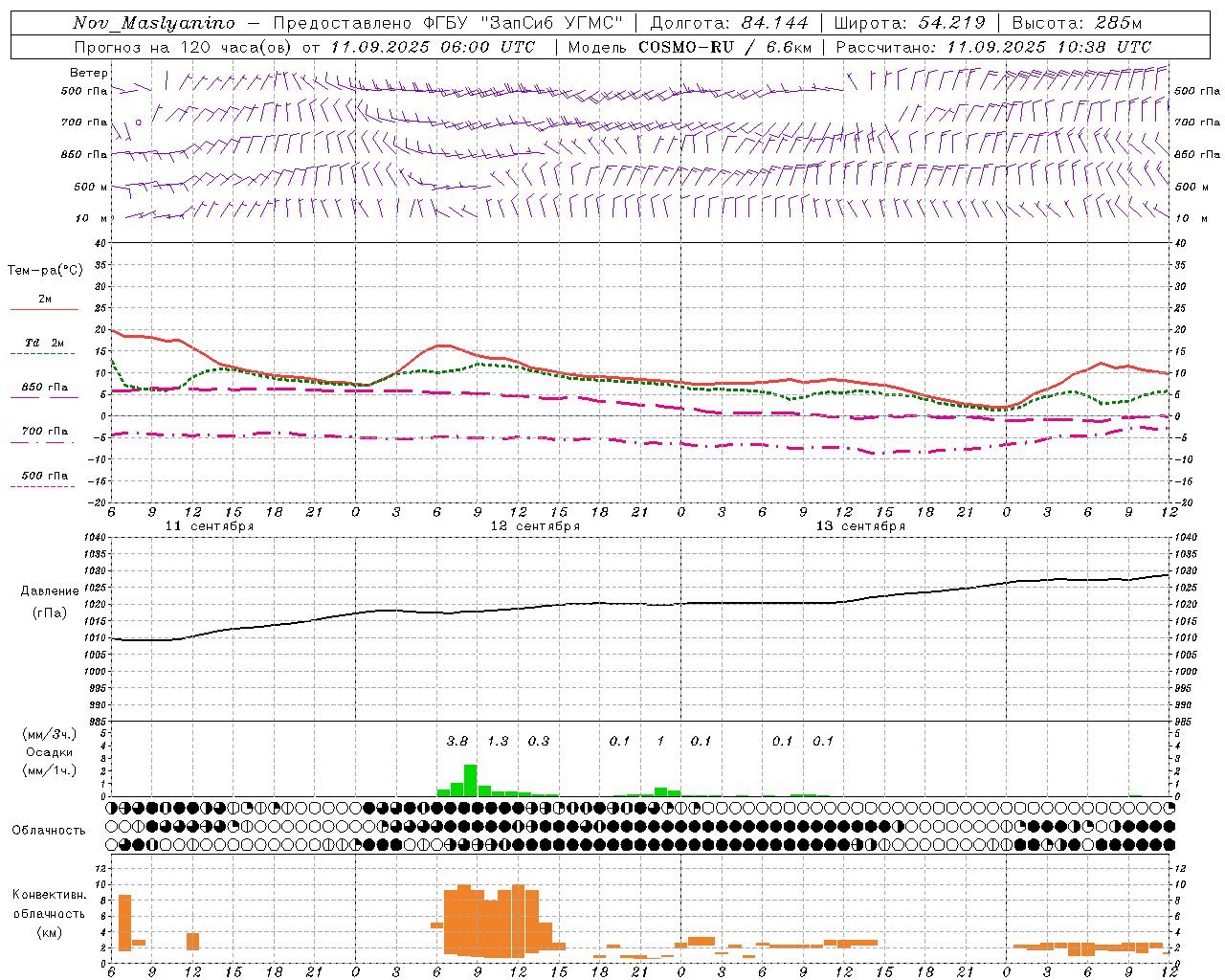1225x980 pixels.
Task: Select the "Долгота: 84.144" longitude text
Action: (x=729, y=23)
